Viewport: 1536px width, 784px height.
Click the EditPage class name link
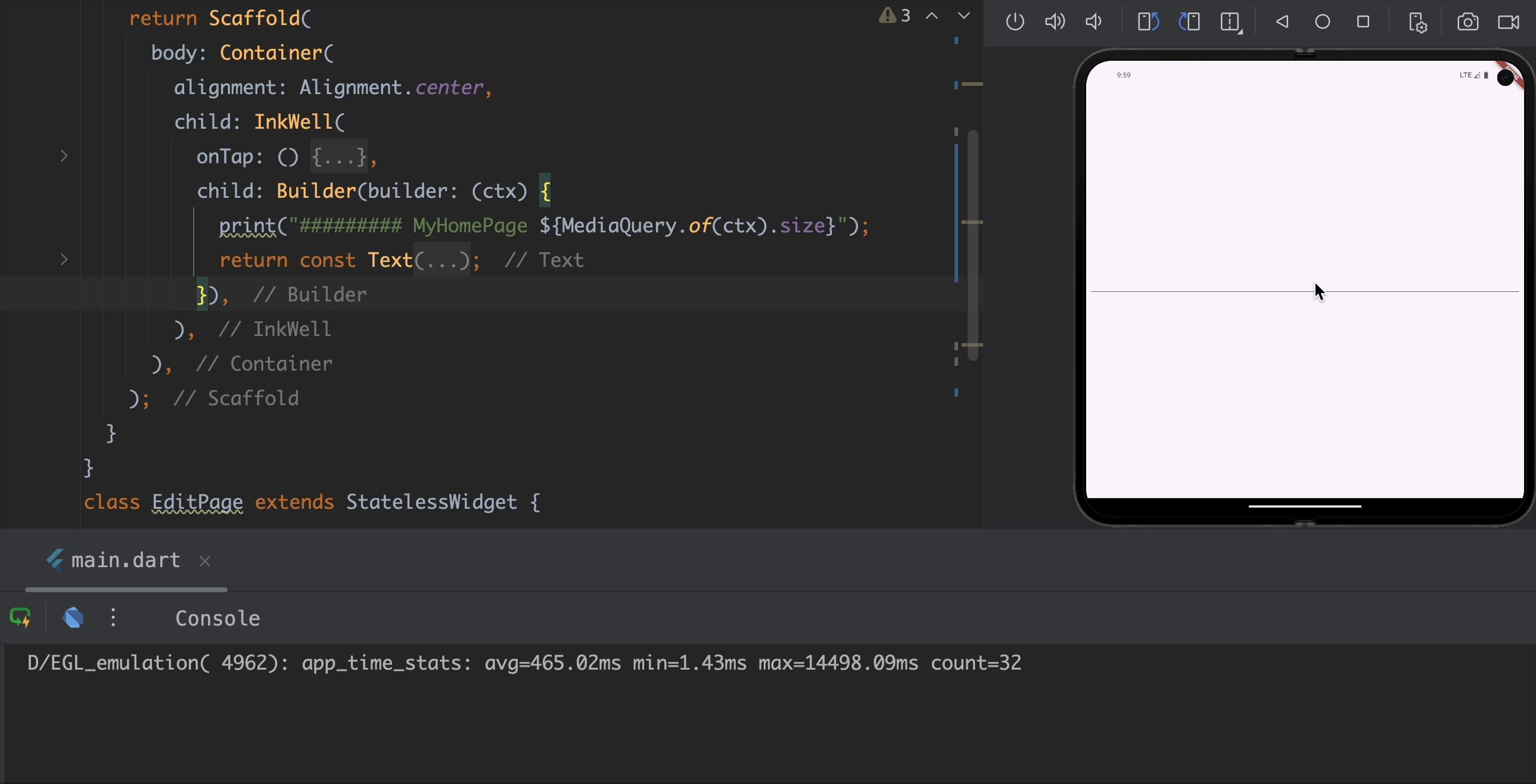[x=197, y=502]
